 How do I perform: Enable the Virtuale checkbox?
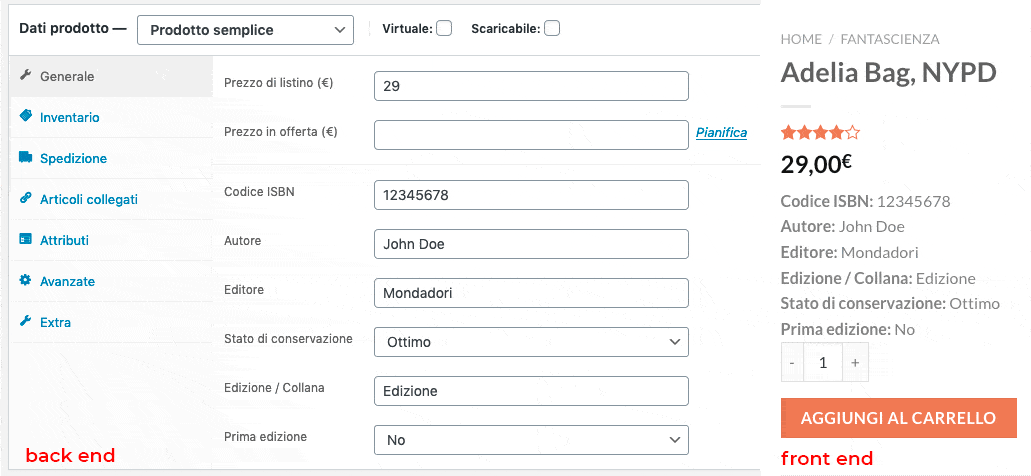444,28
